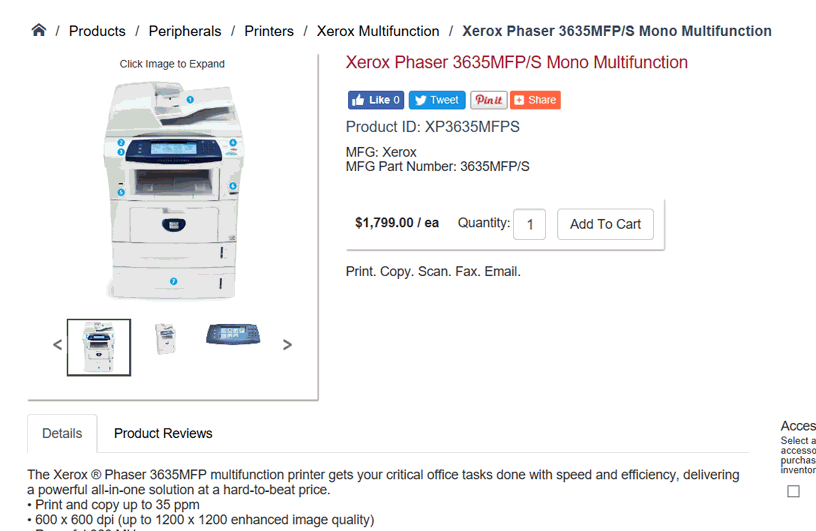Screen dimensions: 816x531
Task: Focus the Quantity input field
Action: 529,224
